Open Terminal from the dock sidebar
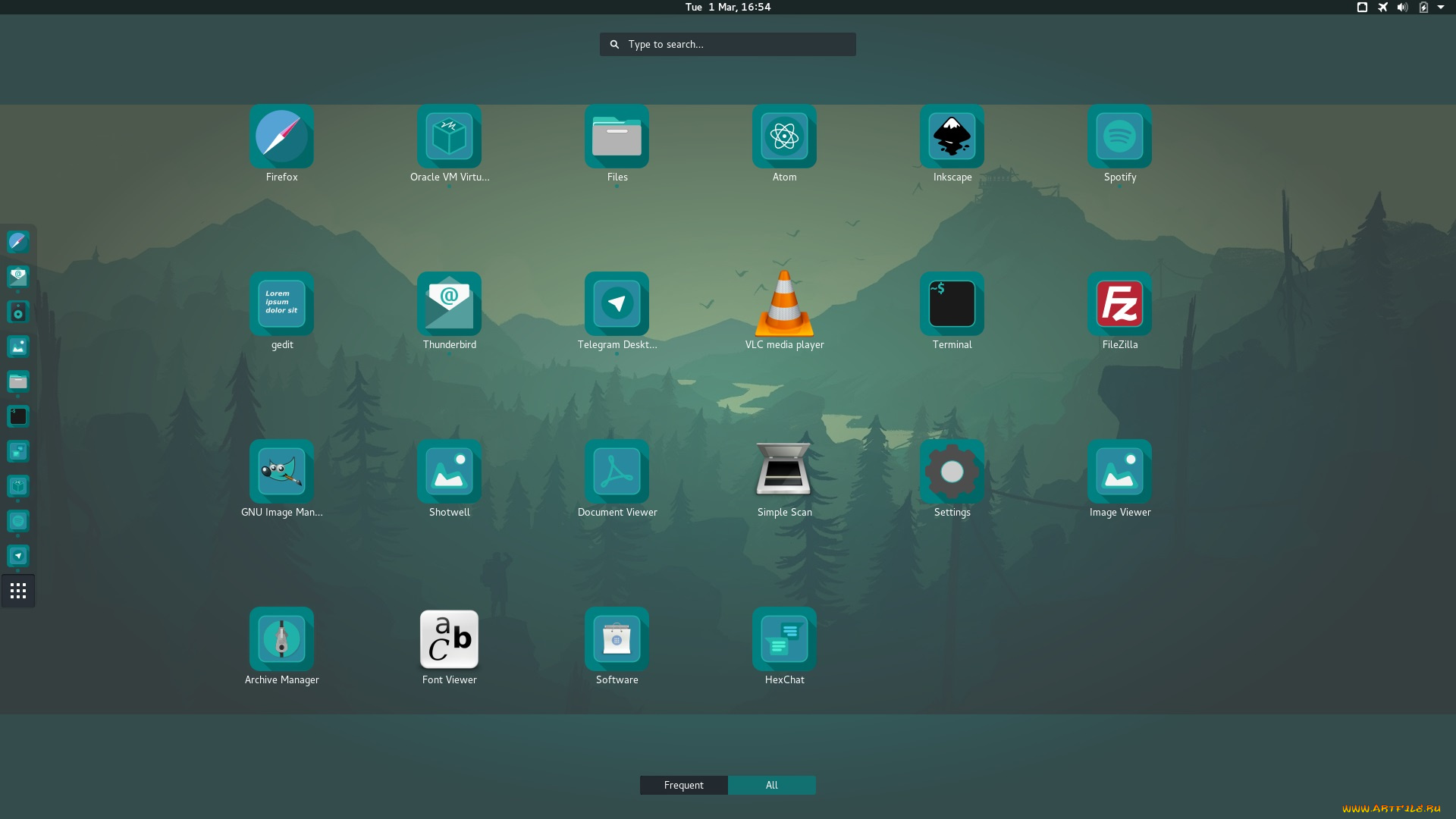 pyautogui.click(x=18, y=416)
